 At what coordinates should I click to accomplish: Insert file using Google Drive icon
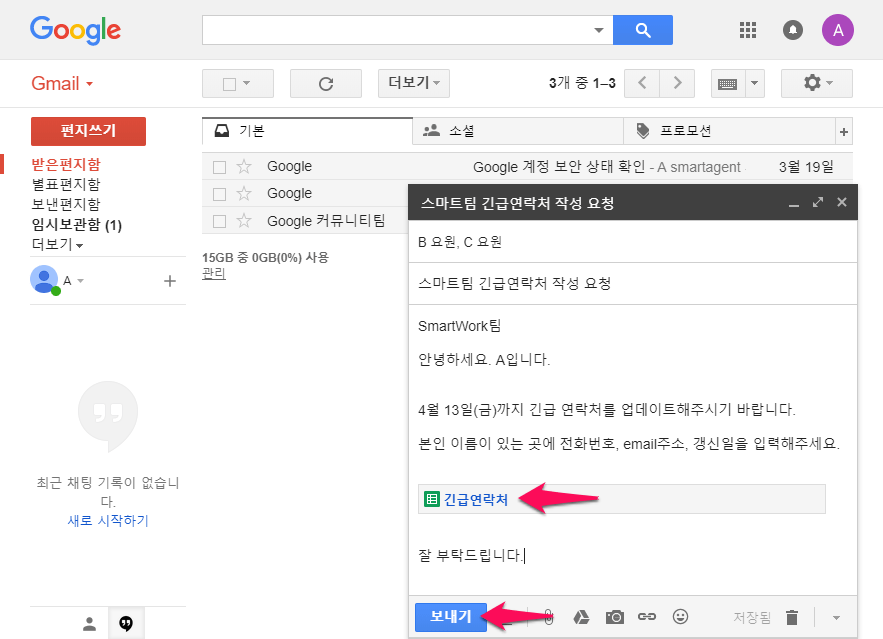pos(580,617)
